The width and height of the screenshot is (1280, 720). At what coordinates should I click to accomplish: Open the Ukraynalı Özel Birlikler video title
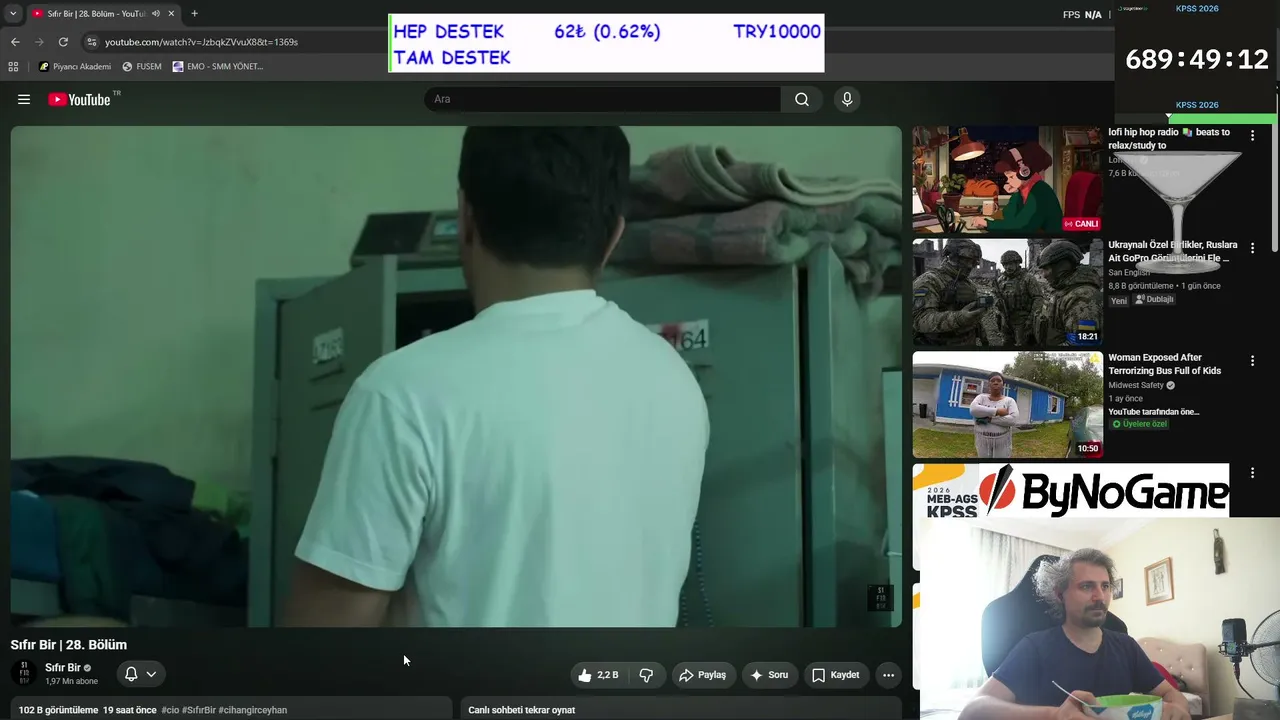pyautogui.click(x=1173, y=251)
